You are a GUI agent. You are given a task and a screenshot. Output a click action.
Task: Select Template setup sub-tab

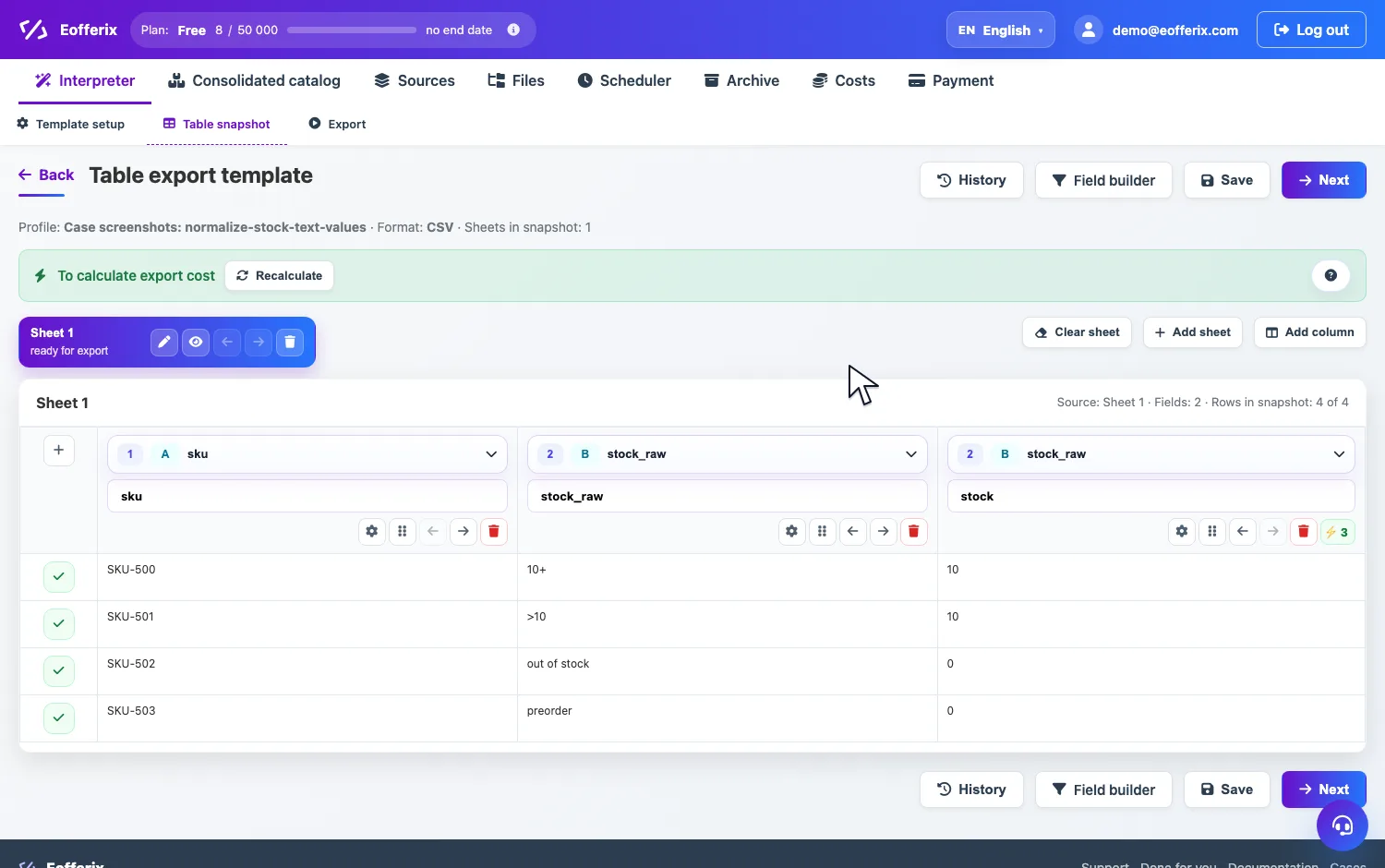click(x=71, y=124)
